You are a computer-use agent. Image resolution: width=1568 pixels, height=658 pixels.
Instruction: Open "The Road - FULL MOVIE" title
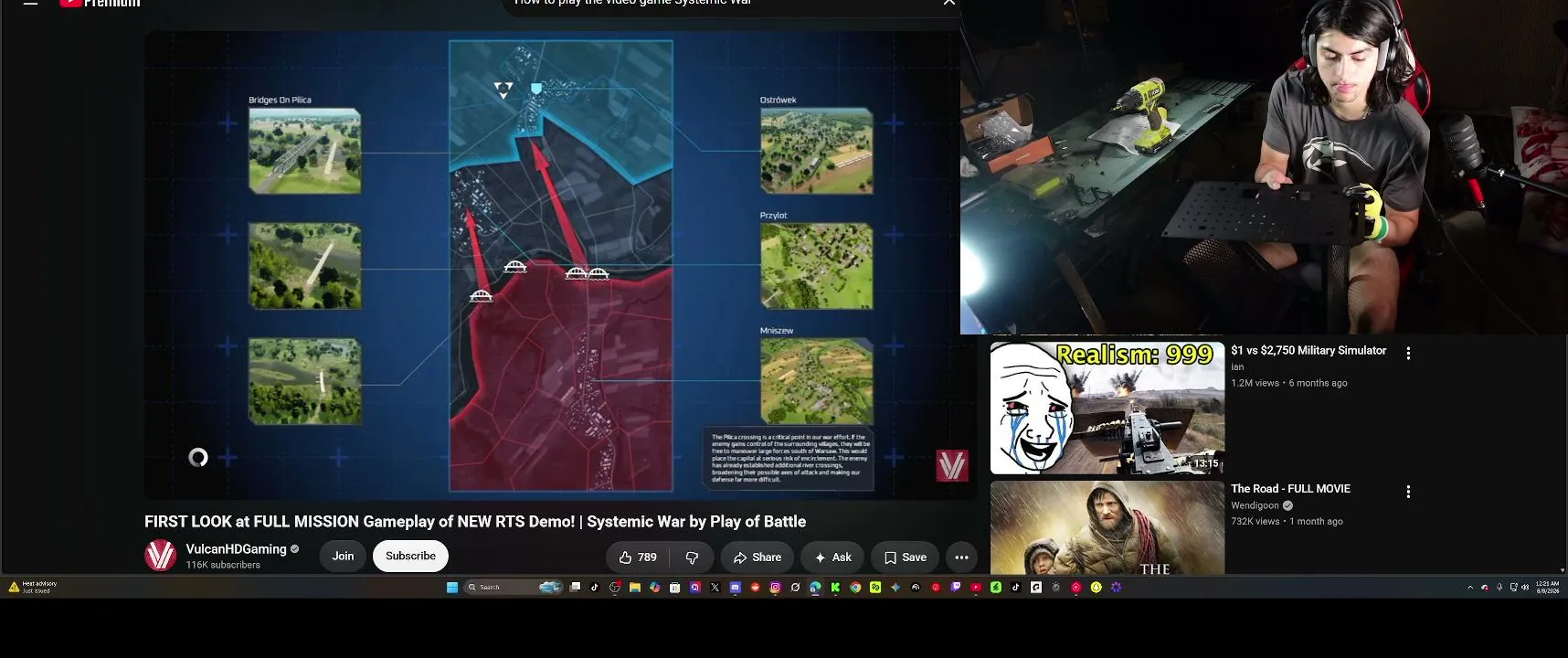[x=1290, y=489]
